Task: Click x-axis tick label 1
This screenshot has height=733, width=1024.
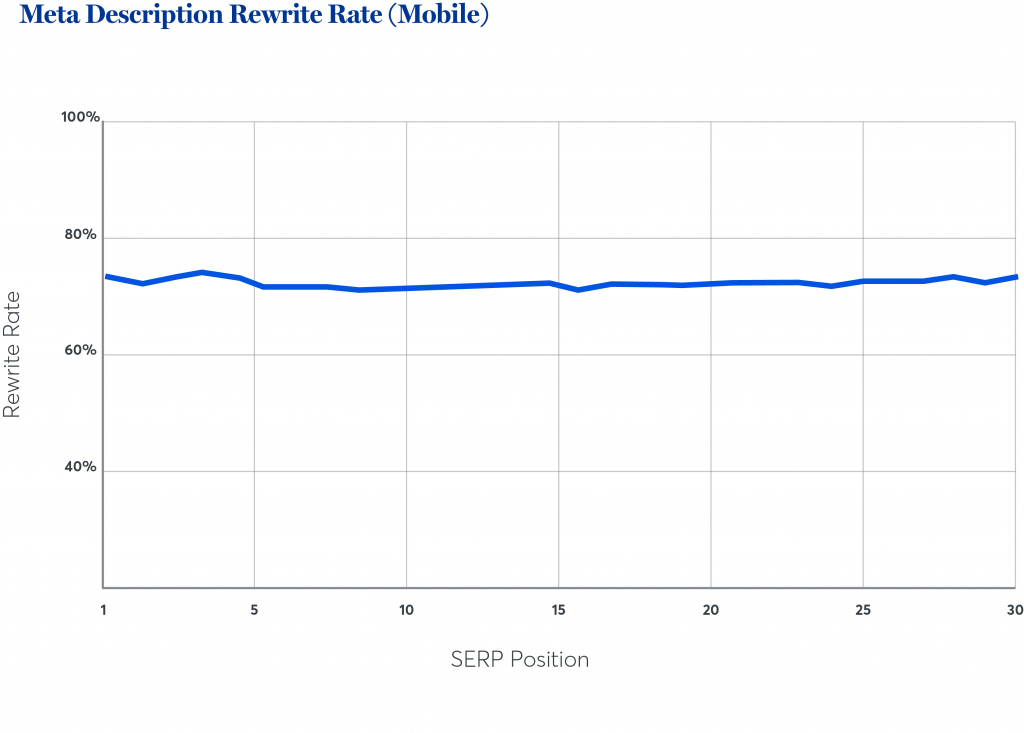Action: (103, 610)
